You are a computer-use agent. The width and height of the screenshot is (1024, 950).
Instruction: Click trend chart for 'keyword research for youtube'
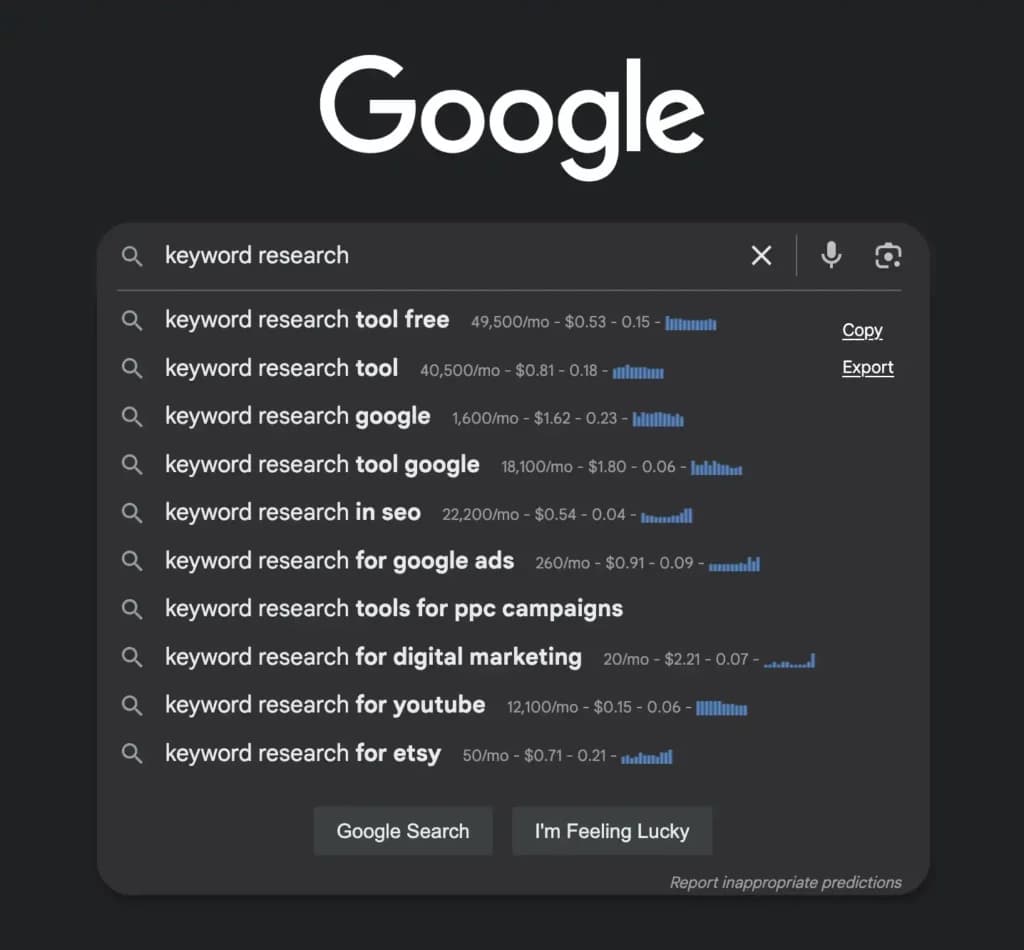(722, 708)
